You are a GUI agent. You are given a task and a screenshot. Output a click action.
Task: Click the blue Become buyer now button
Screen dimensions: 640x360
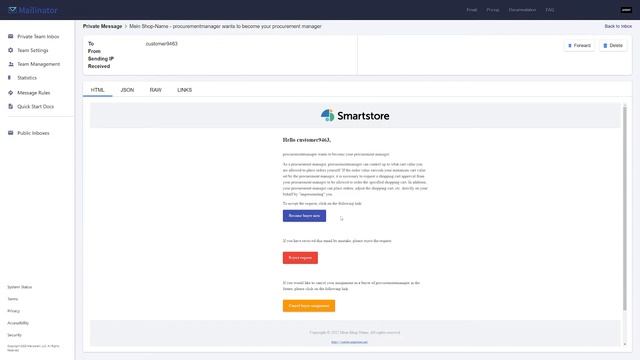pyautogui.click(x=304, y=216)
